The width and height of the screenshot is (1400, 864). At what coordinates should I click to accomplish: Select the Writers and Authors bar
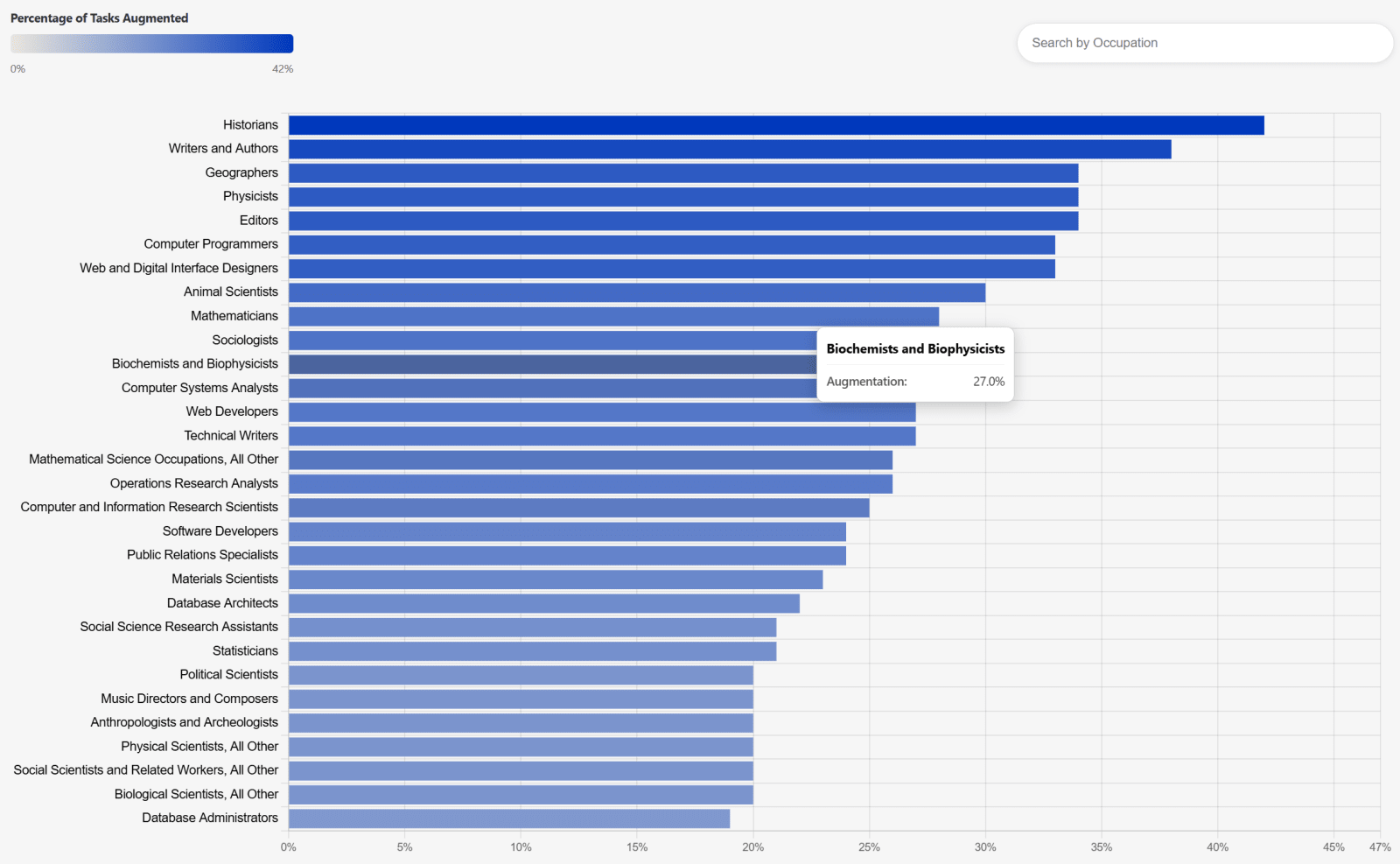729,149
